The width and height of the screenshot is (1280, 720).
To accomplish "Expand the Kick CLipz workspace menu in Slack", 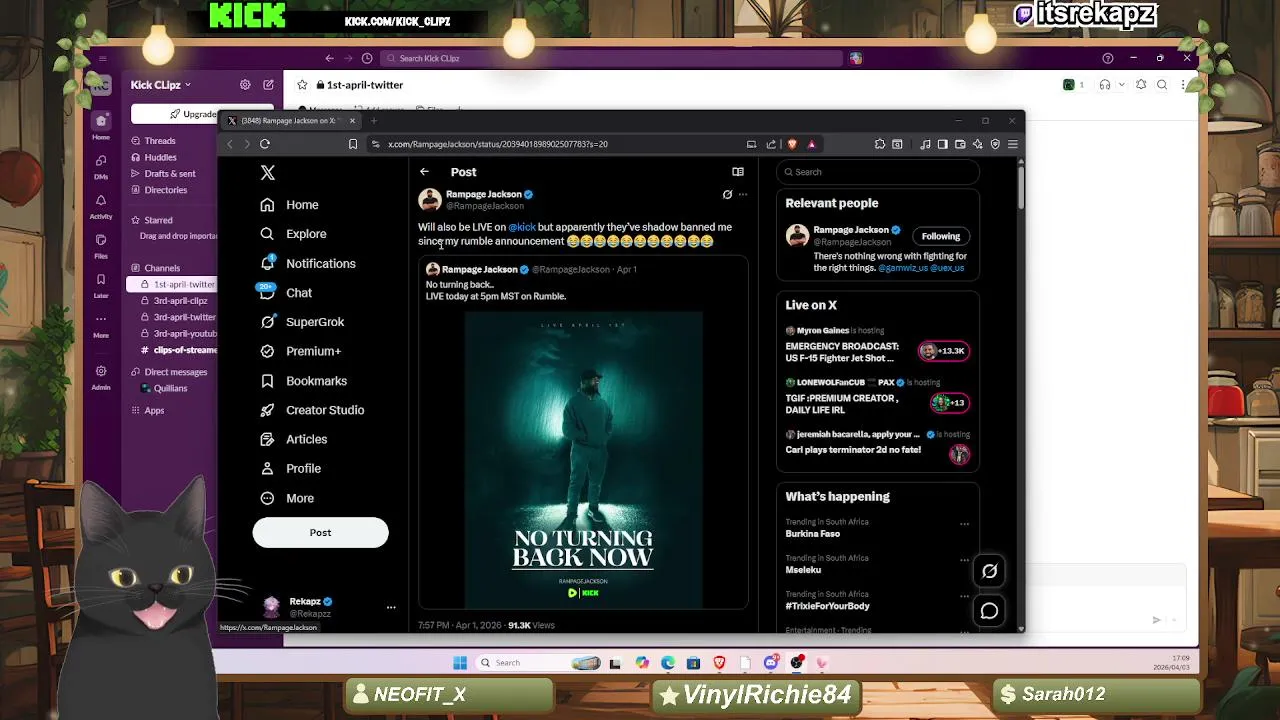I will pos(160,85).
